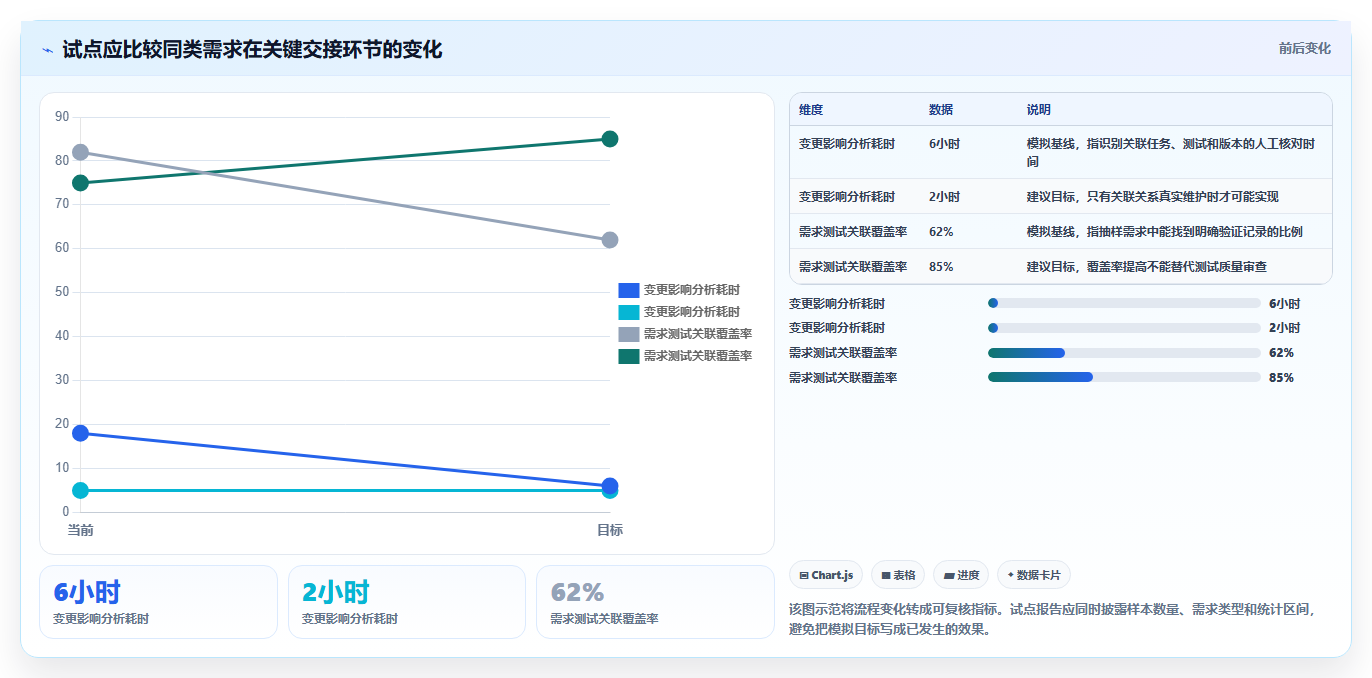Toggle the blue 变更影响分析耗时 legend swatch

click(628, 290)
